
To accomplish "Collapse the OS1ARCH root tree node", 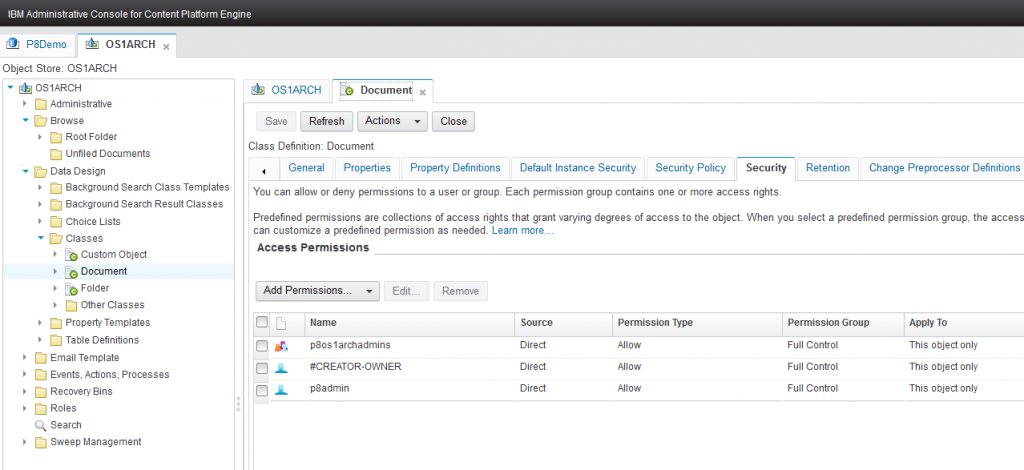I will click(x=10, y=87).
